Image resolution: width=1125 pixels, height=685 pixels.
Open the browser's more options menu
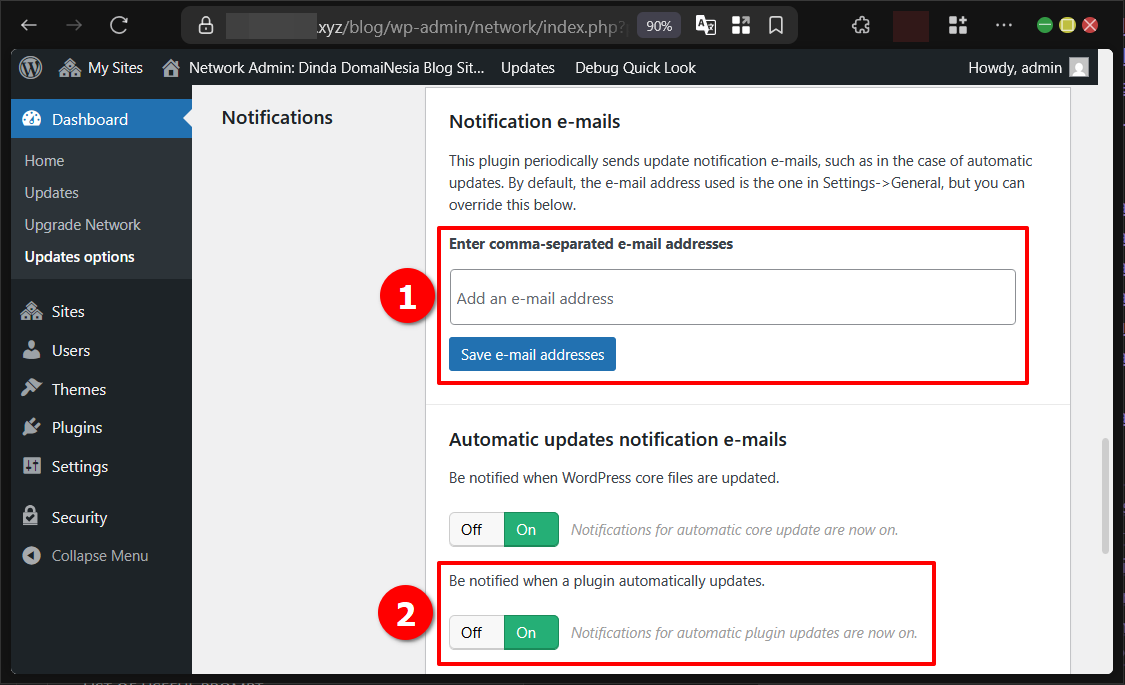point(1003,25)
